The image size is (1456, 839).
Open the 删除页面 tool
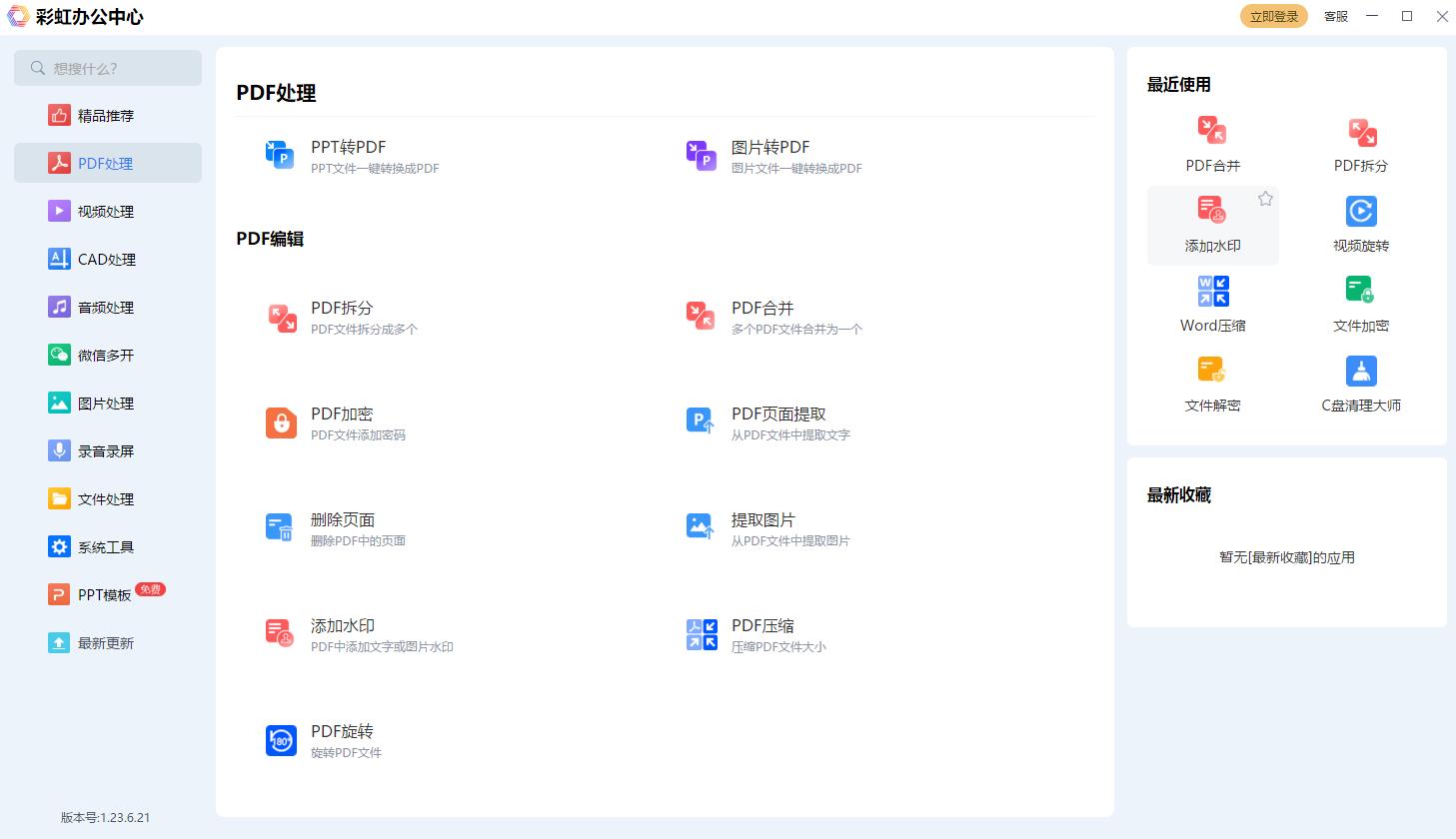341,528
